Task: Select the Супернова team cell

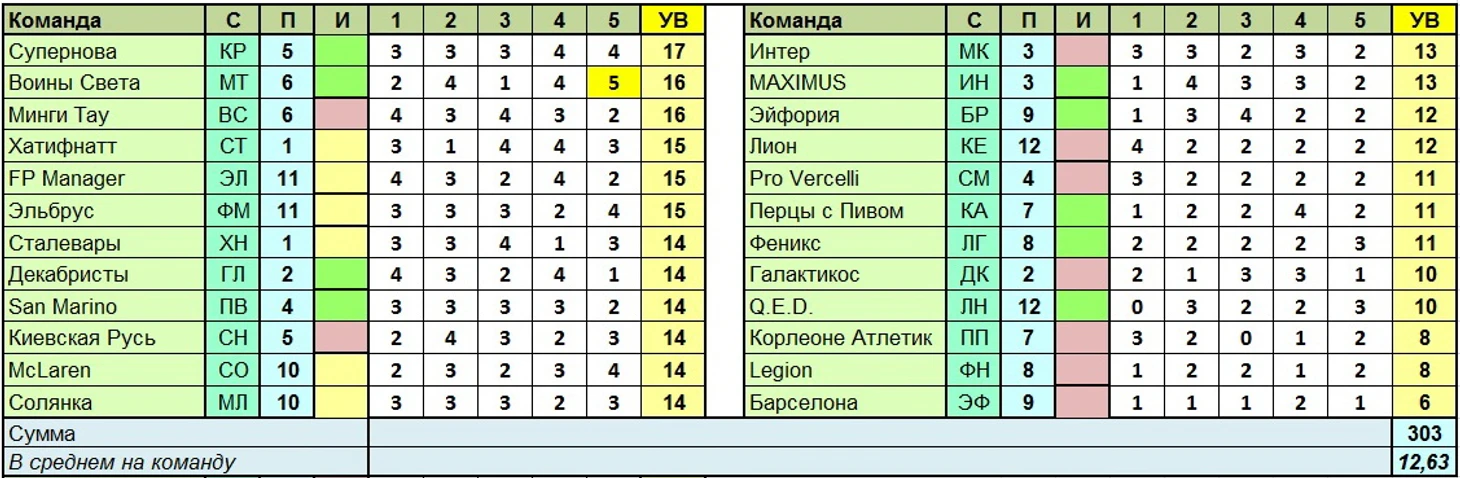Action: [x=105, y=51]
